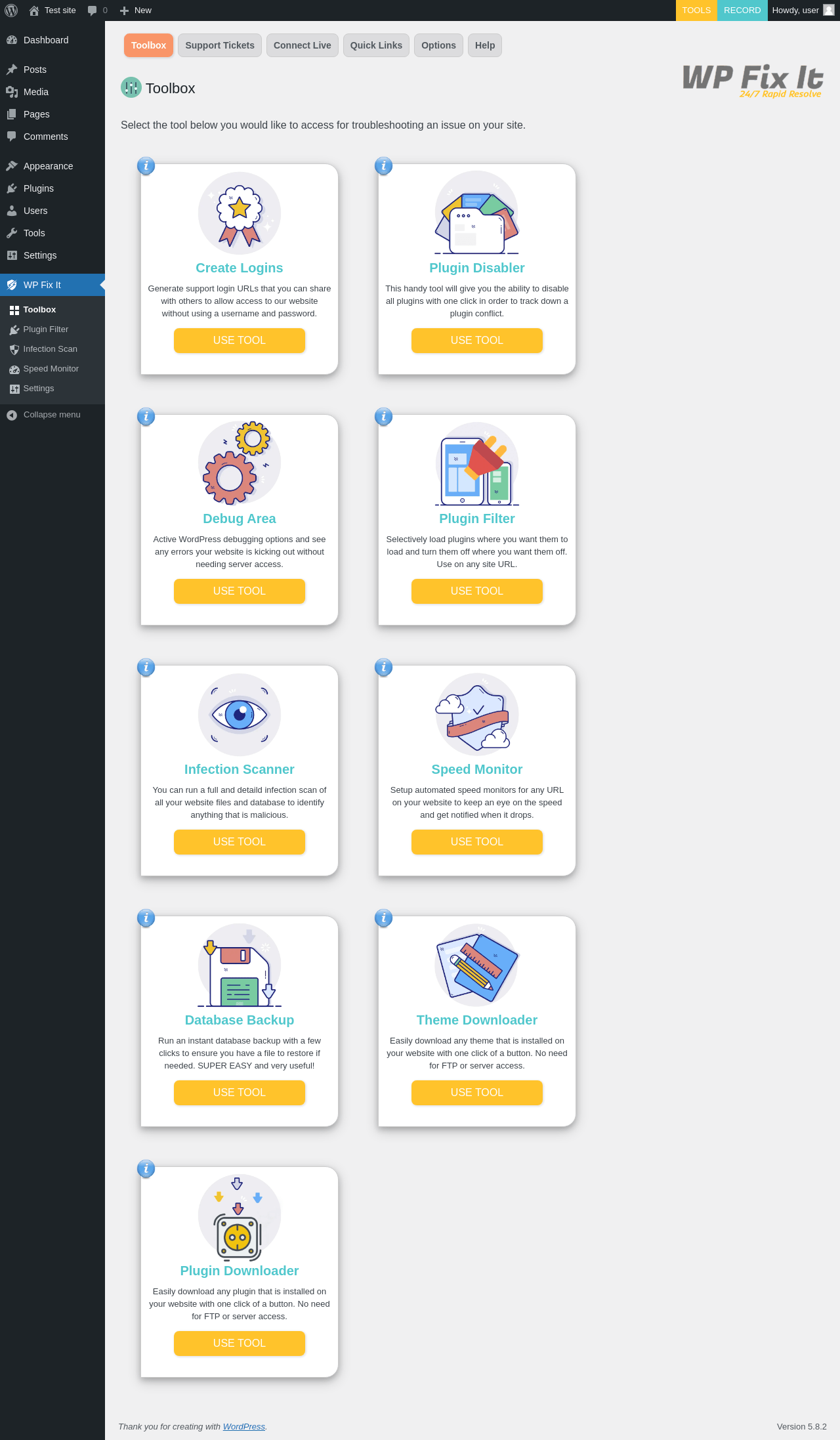840x1440 pixels.
Task: Navigate to Pages in the sidebar
Action: point(52,114)
